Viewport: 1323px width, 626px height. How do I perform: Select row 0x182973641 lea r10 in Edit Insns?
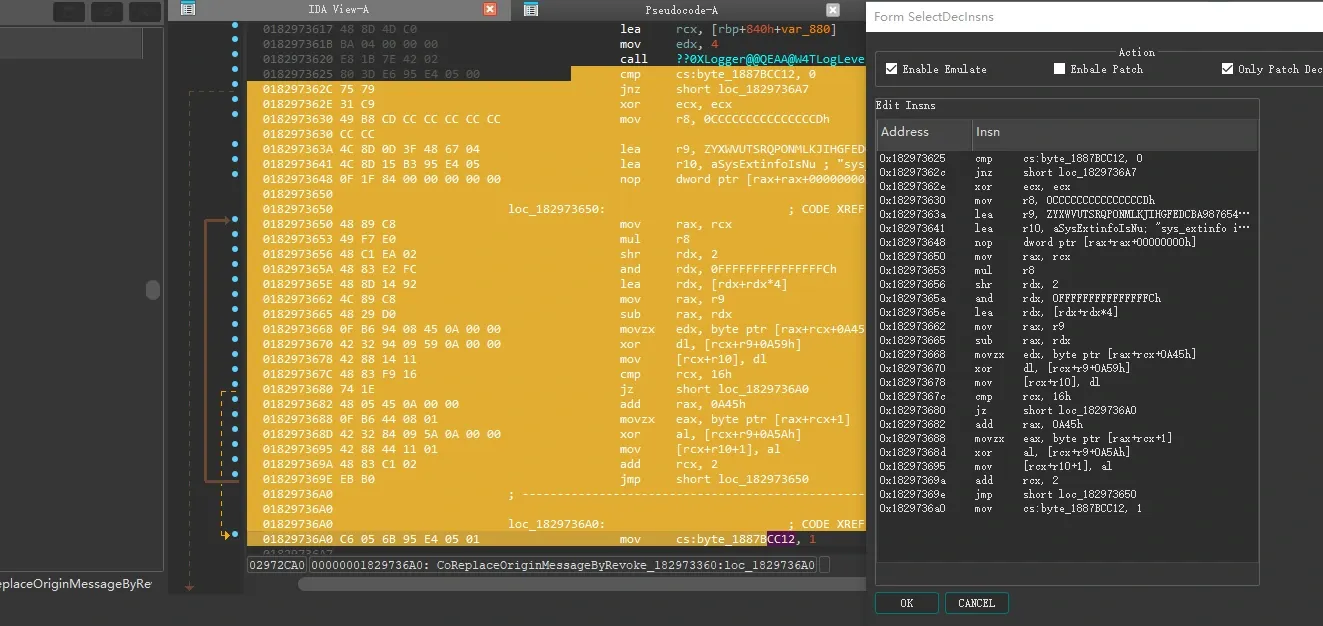tap(1066, 229)
